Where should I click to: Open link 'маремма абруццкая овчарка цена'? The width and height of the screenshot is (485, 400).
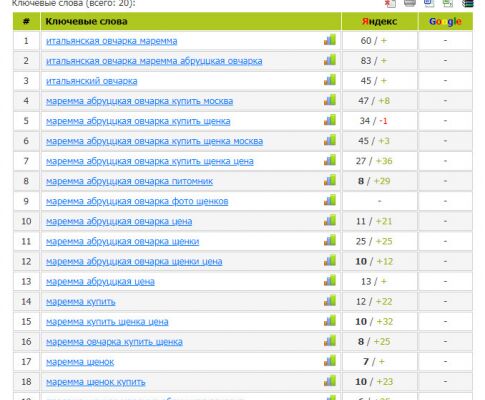(x=119, y=221)
